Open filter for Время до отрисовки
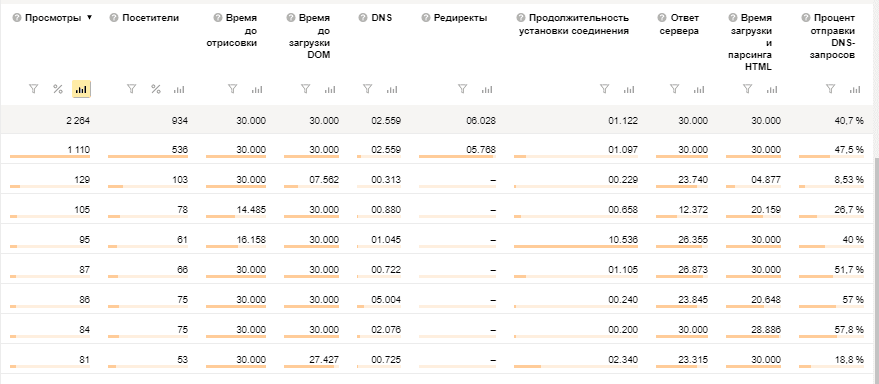Screen dimensions: 879x384 pos(233,89)
